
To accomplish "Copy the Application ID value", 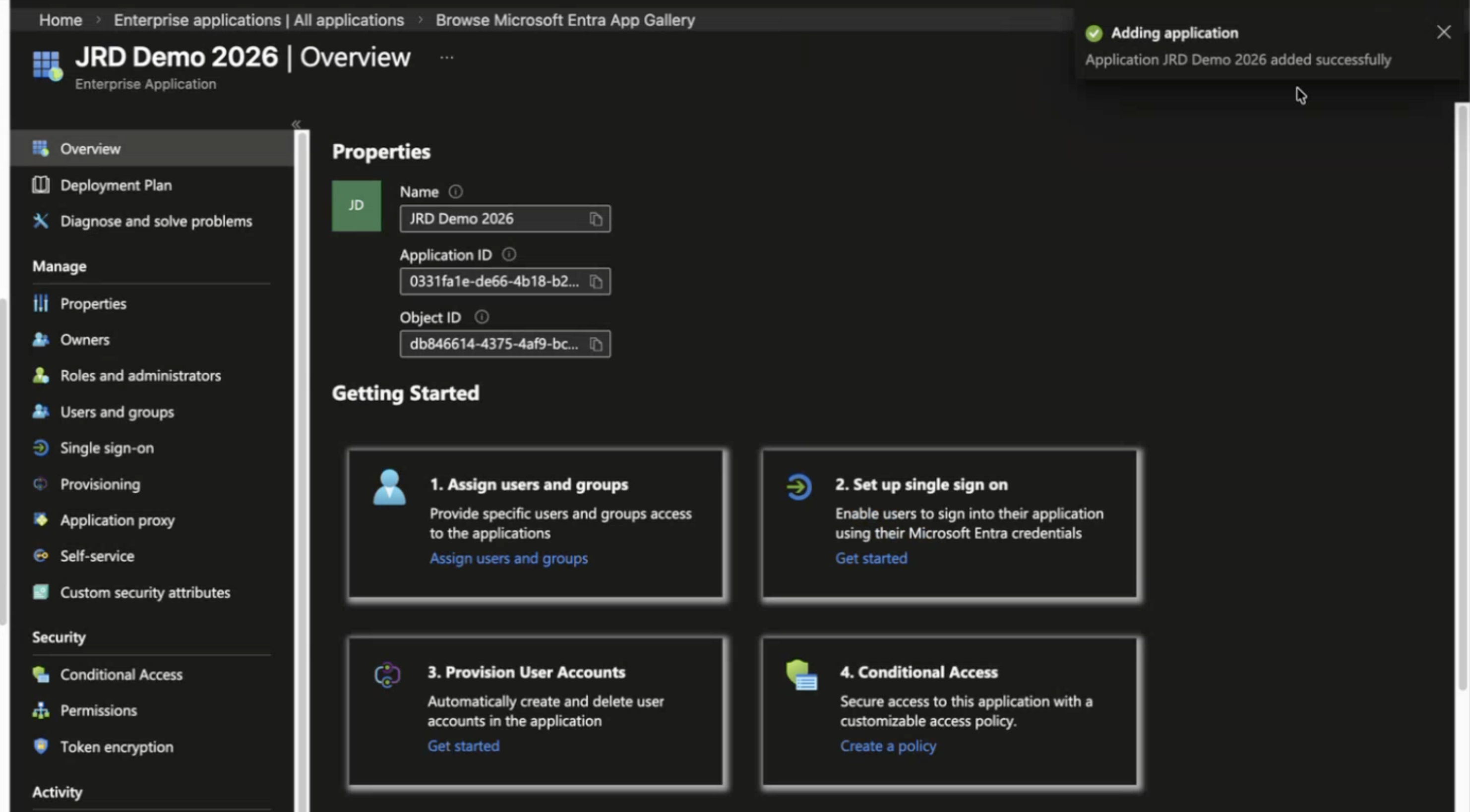I will pyautogui.click(x=596, y=282).
